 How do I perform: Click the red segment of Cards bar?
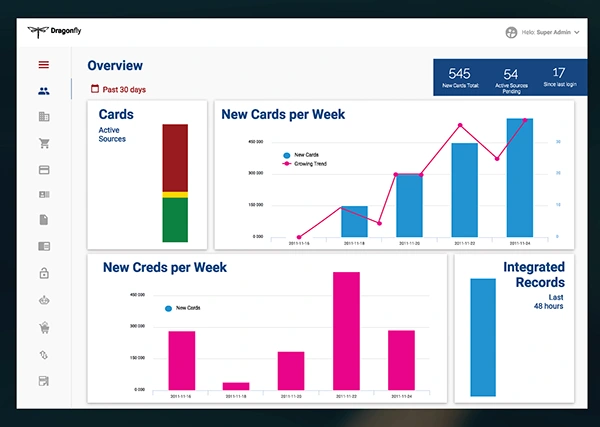(175, 158)
